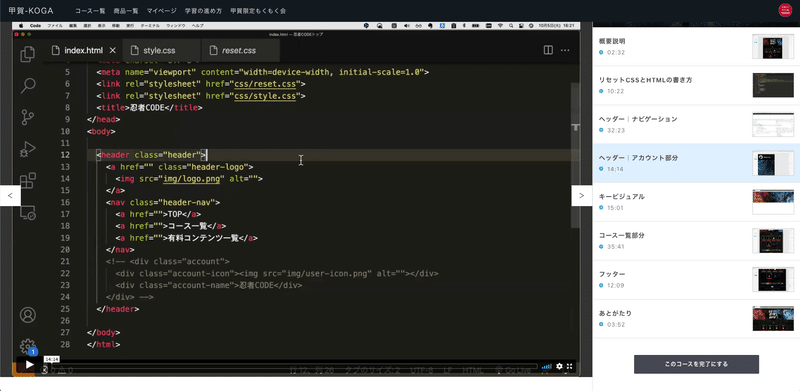Click the 有料コンテンツ一覧 link code on line 19
Viewport: 800px width, 391px height.
coord(187,238)
